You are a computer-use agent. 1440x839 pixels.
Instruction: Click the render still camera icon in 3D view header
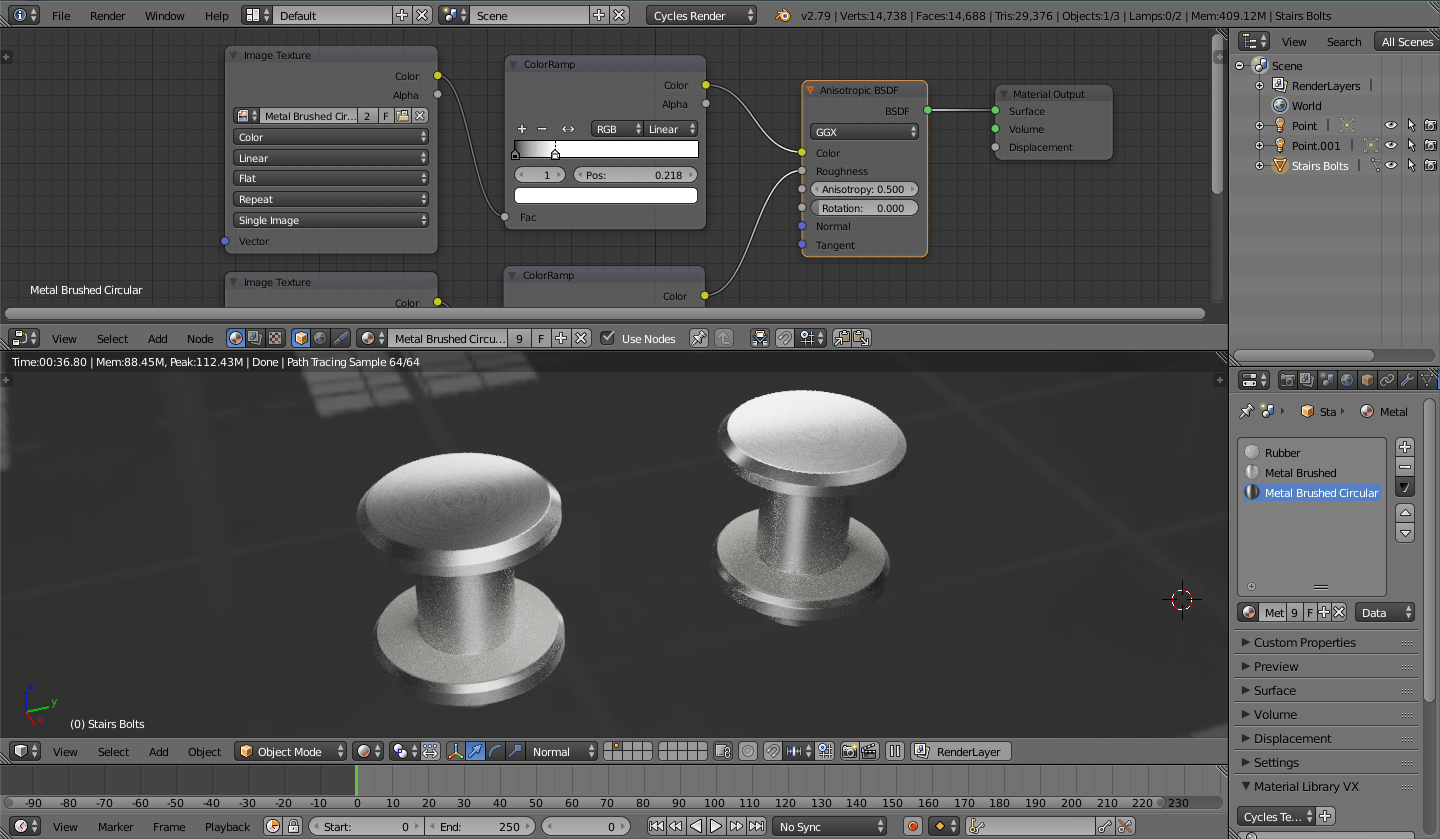(849, 751)
